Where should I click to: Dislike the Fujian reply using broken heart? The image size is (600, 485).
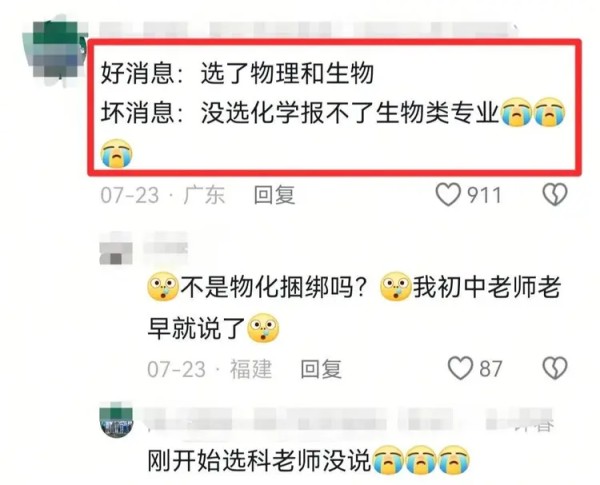(x=555, y=369)
